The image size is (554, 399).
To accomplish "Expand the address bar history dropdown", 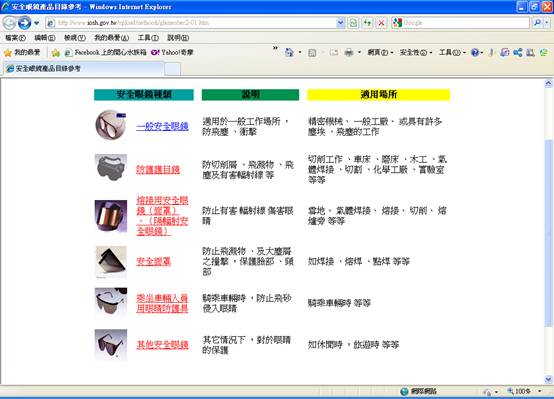I will coord(340,23).
